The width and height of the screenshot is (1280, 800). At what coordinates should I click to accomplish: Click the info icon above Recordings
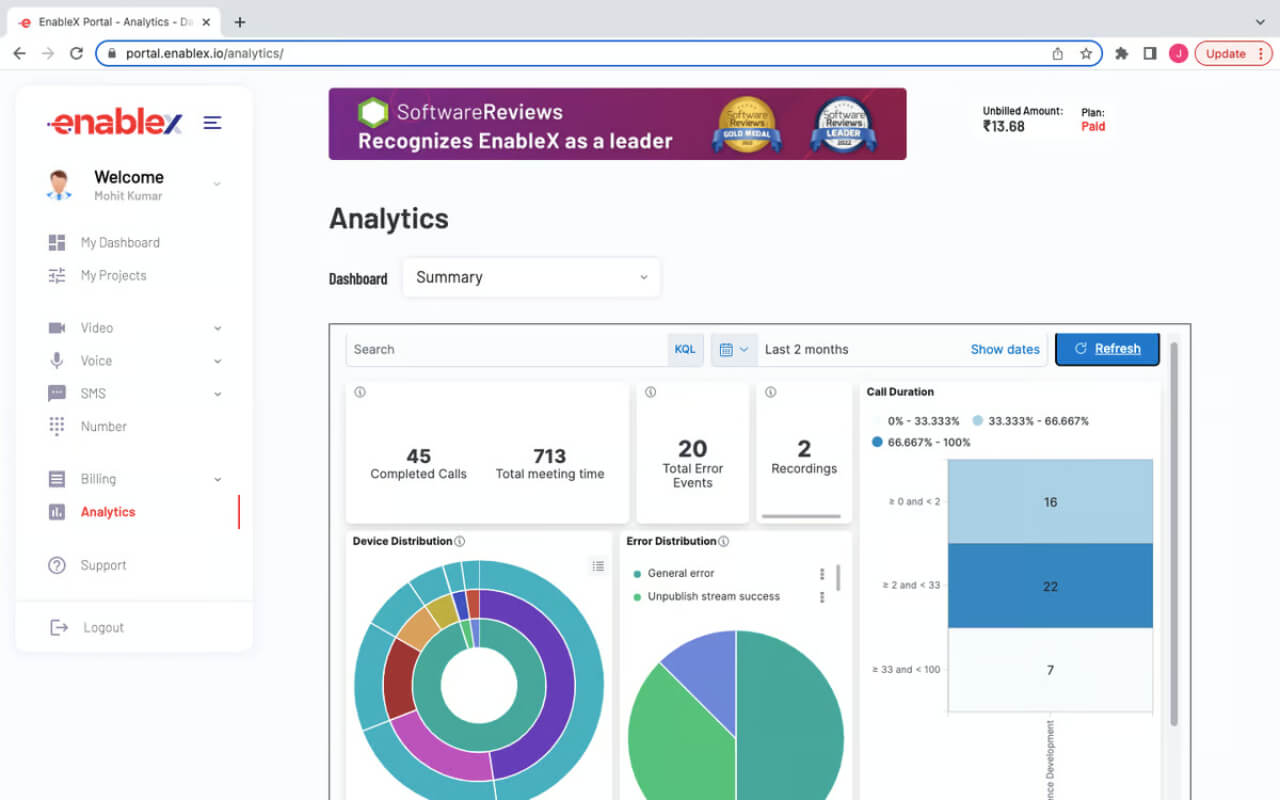pyautogui.click(x=770, y=392)
